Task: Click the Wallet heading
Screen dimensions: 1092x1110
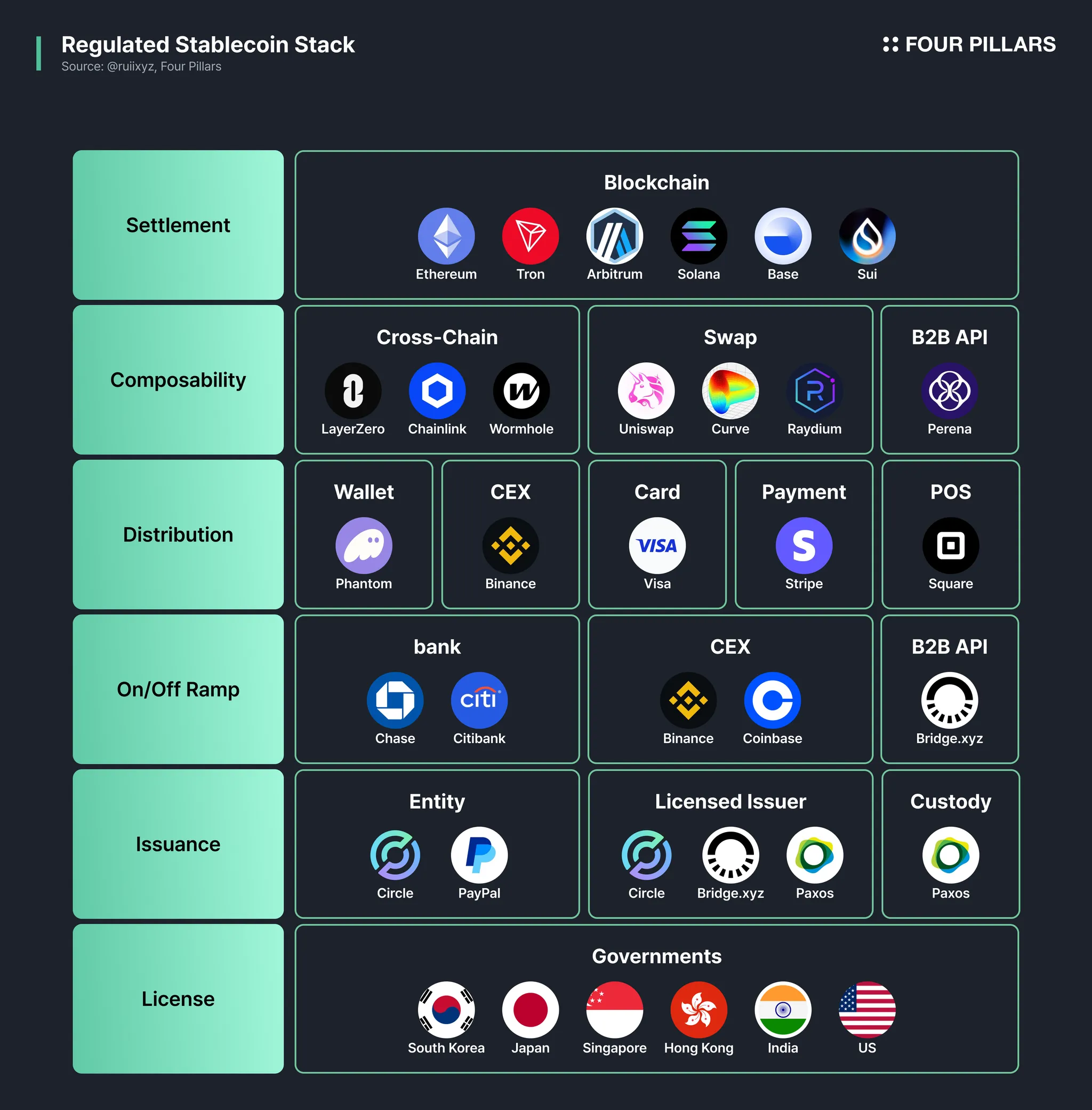Action: pos(364,492)
